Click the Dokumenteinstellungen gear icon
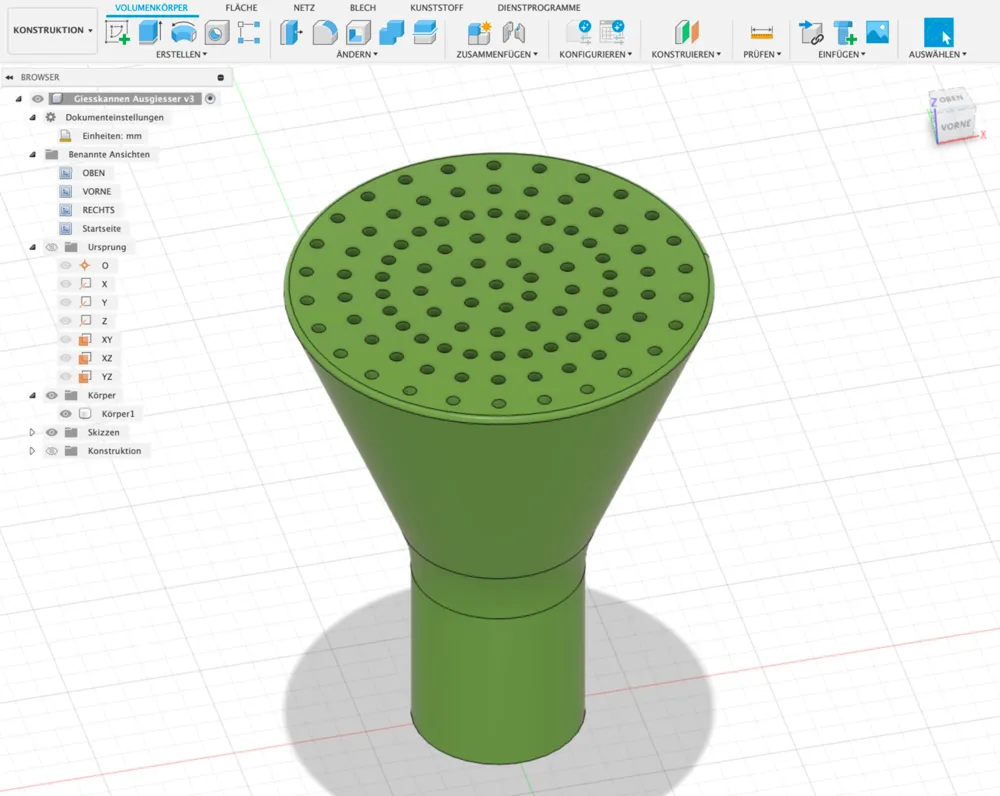 pyautogui.click(x=50, y=117)
